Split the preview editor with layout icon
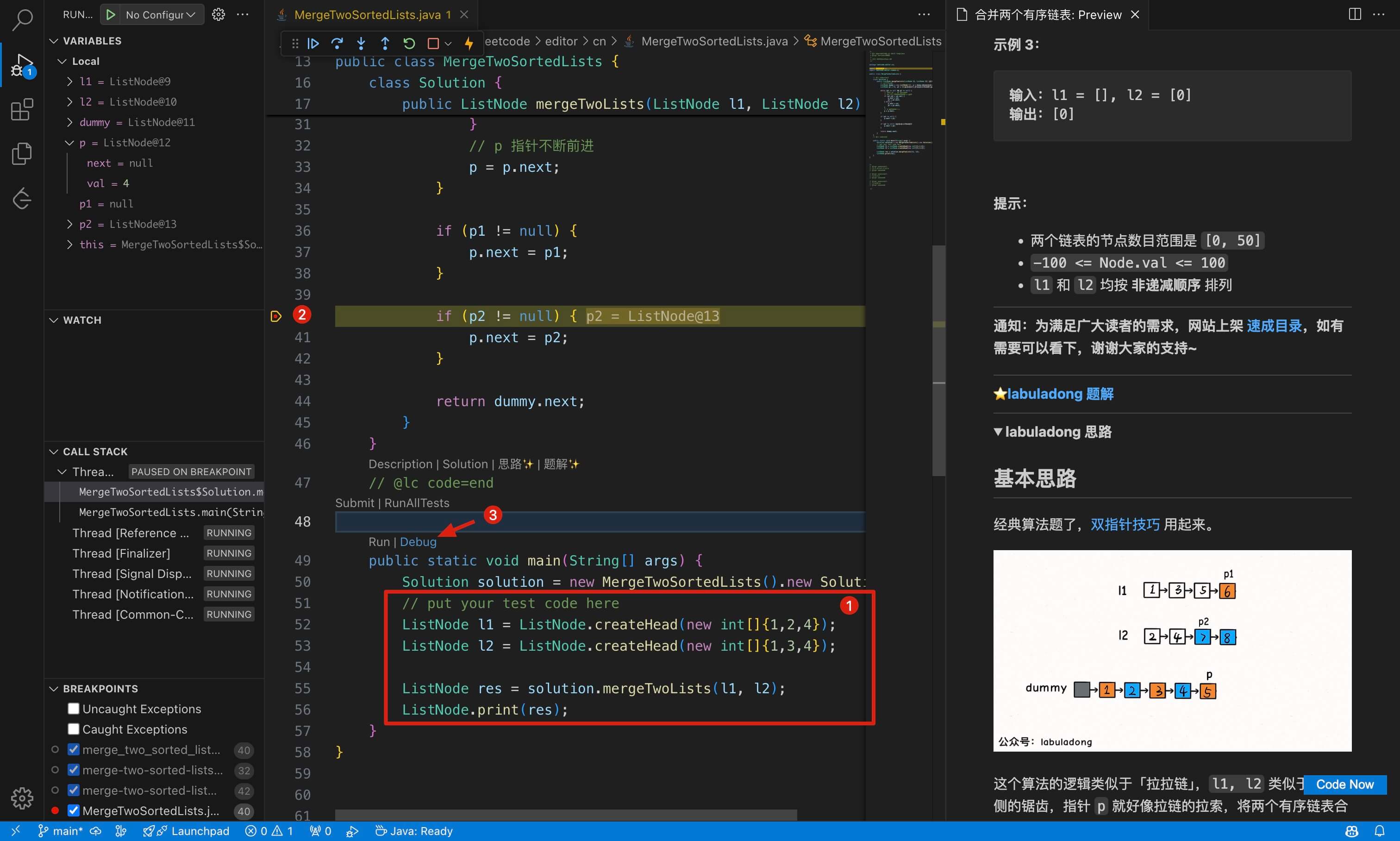 click(x=1355, y=14)
